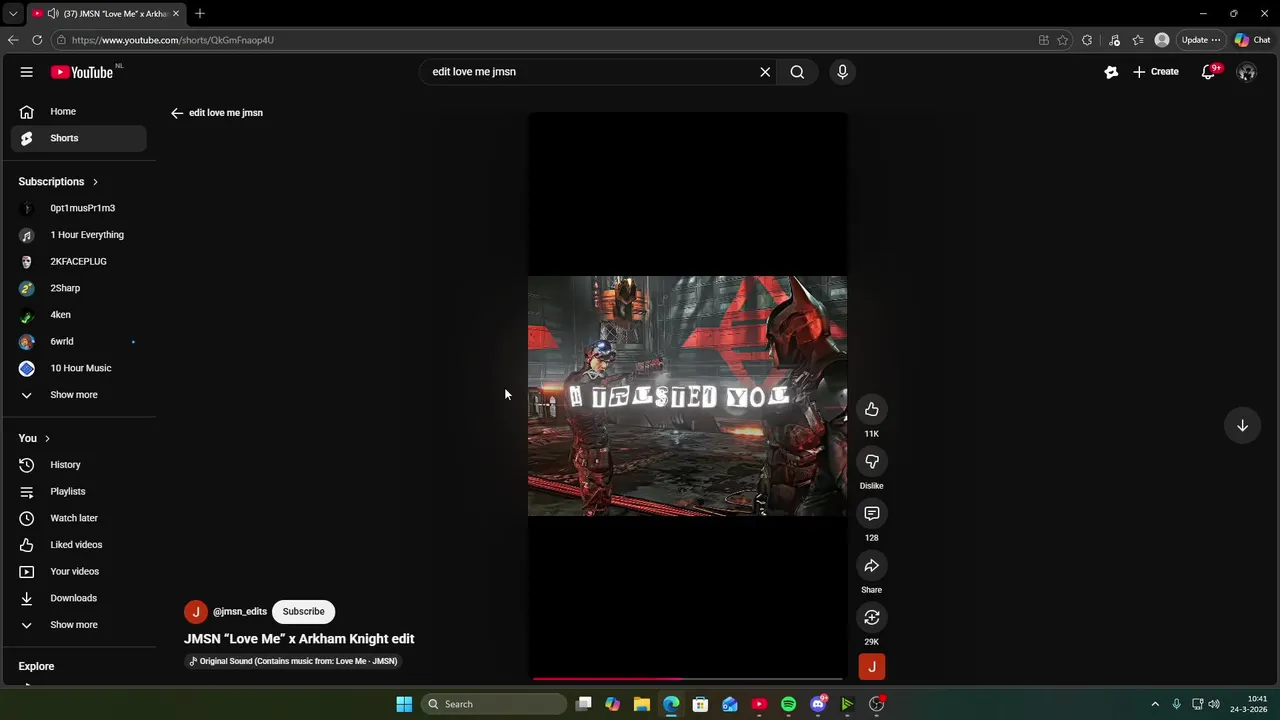Open the 0pt1musPr1m3 channel subscription
Image resolution: width=1280 pixels, height=720 pixels.
point(79,208)
